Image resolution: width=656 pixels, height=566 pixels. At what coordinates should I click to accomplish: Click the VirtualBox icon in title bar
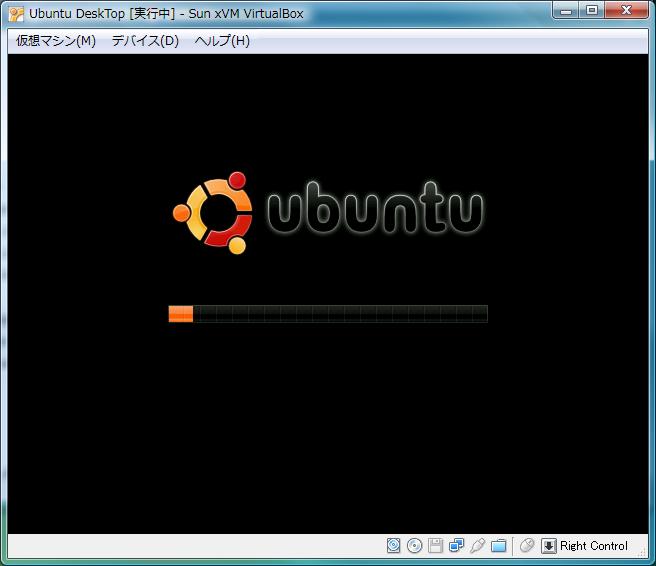tap(16, 14)
